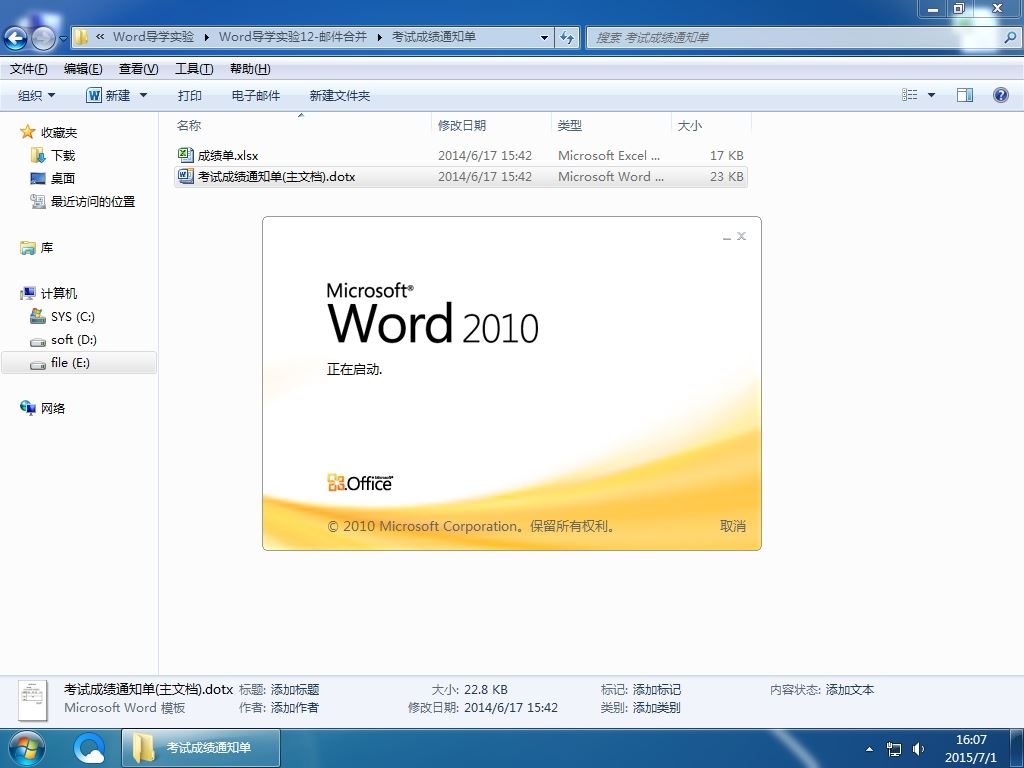Click the Forward navigation arrow in Explorer

click(43, 39)
